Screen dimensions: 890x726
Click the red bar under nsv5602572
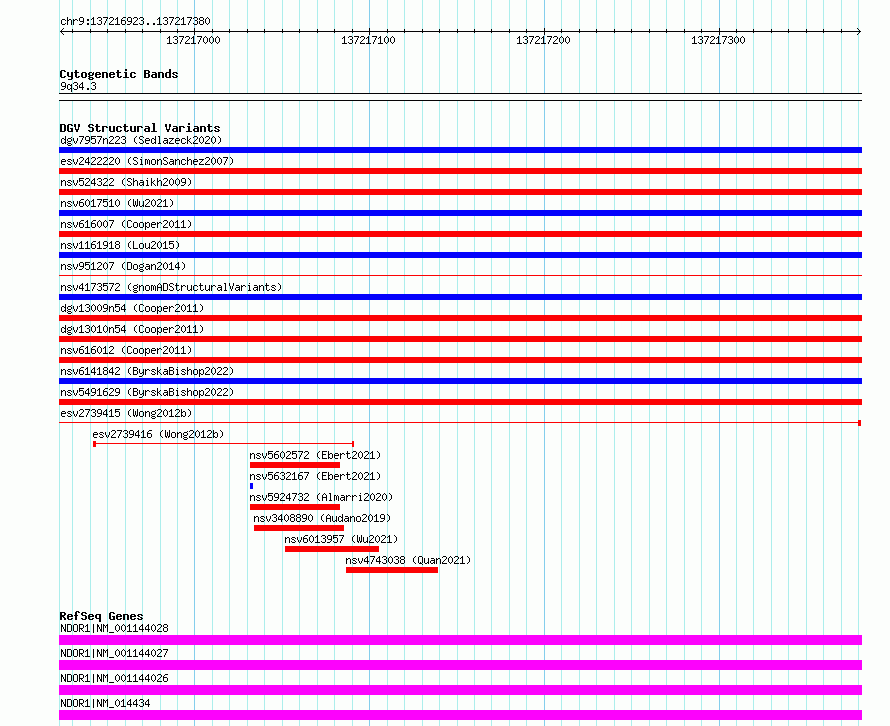tap(295, 465)
